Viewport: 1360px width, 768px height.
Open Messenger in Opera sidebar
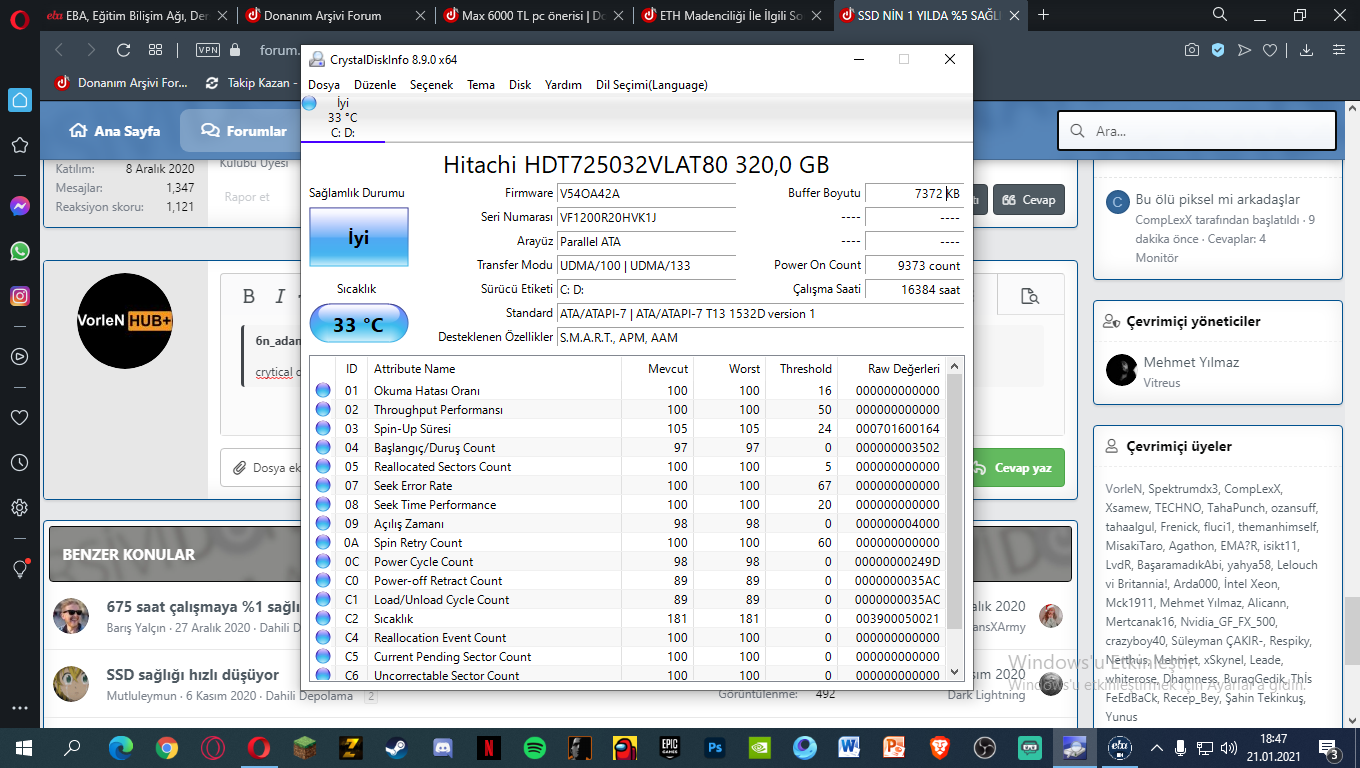19,206
